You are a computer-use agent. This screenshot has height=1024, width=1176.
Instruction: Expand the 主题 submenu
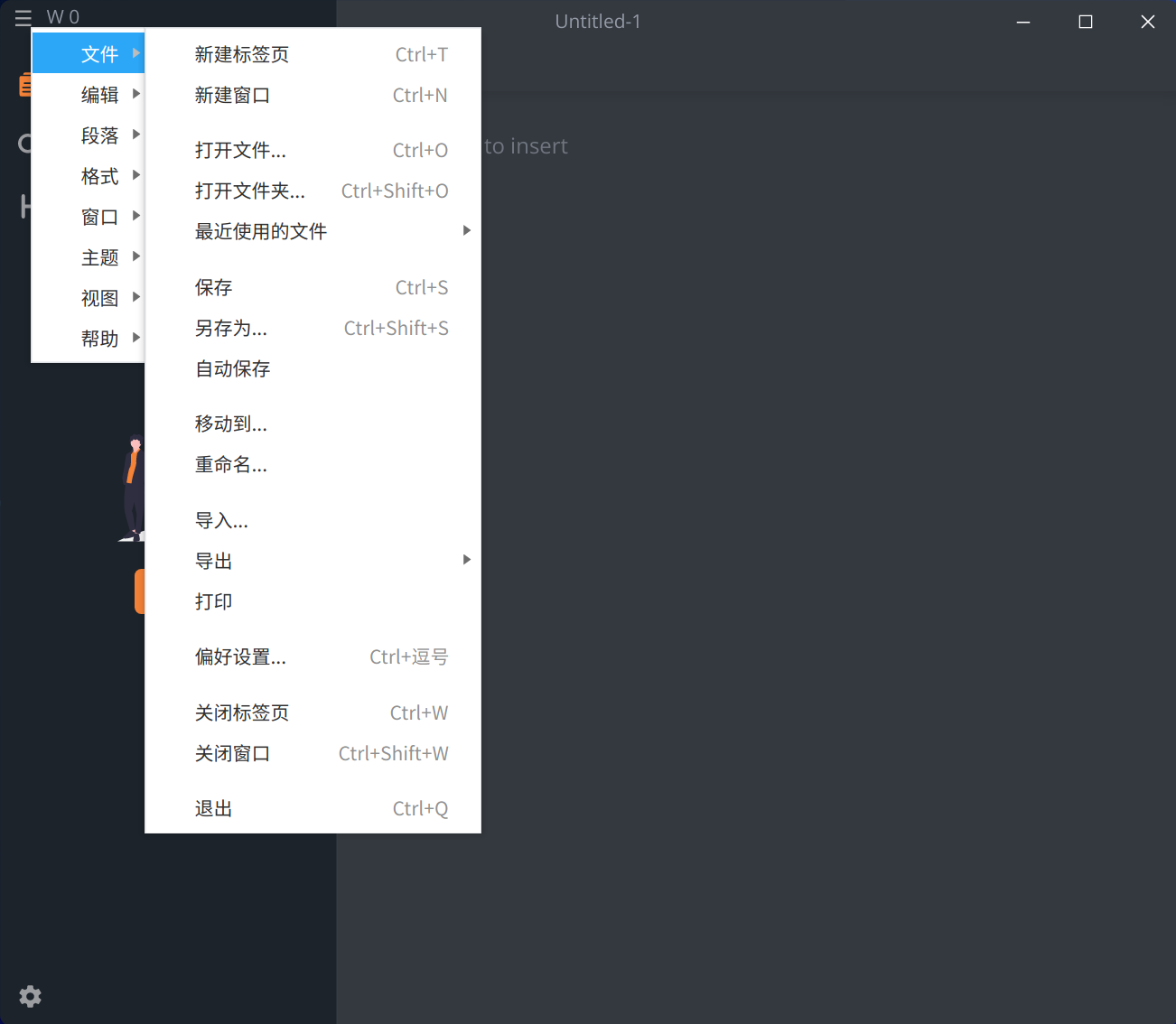pos(89,256)
